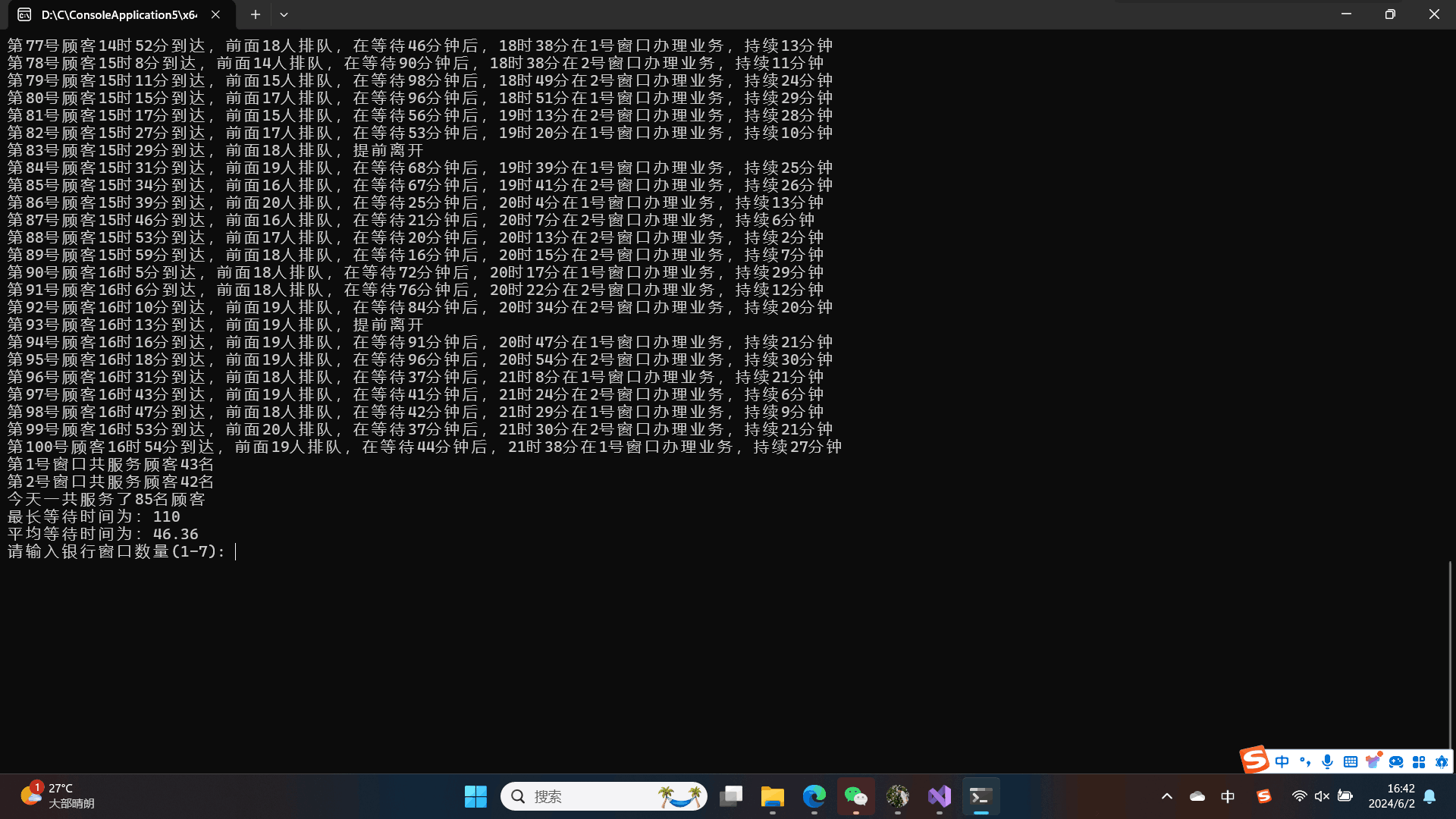Open Sogou input settings gear
The height and width of the screenshot is (819, 1456).
tap(1441, 761)
